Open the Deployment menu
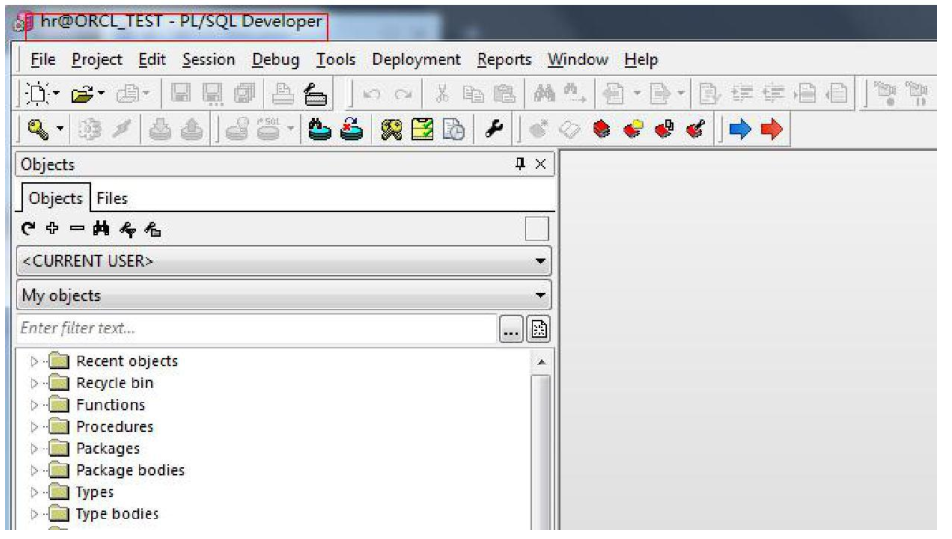952x539 pixels. point(416,59)
